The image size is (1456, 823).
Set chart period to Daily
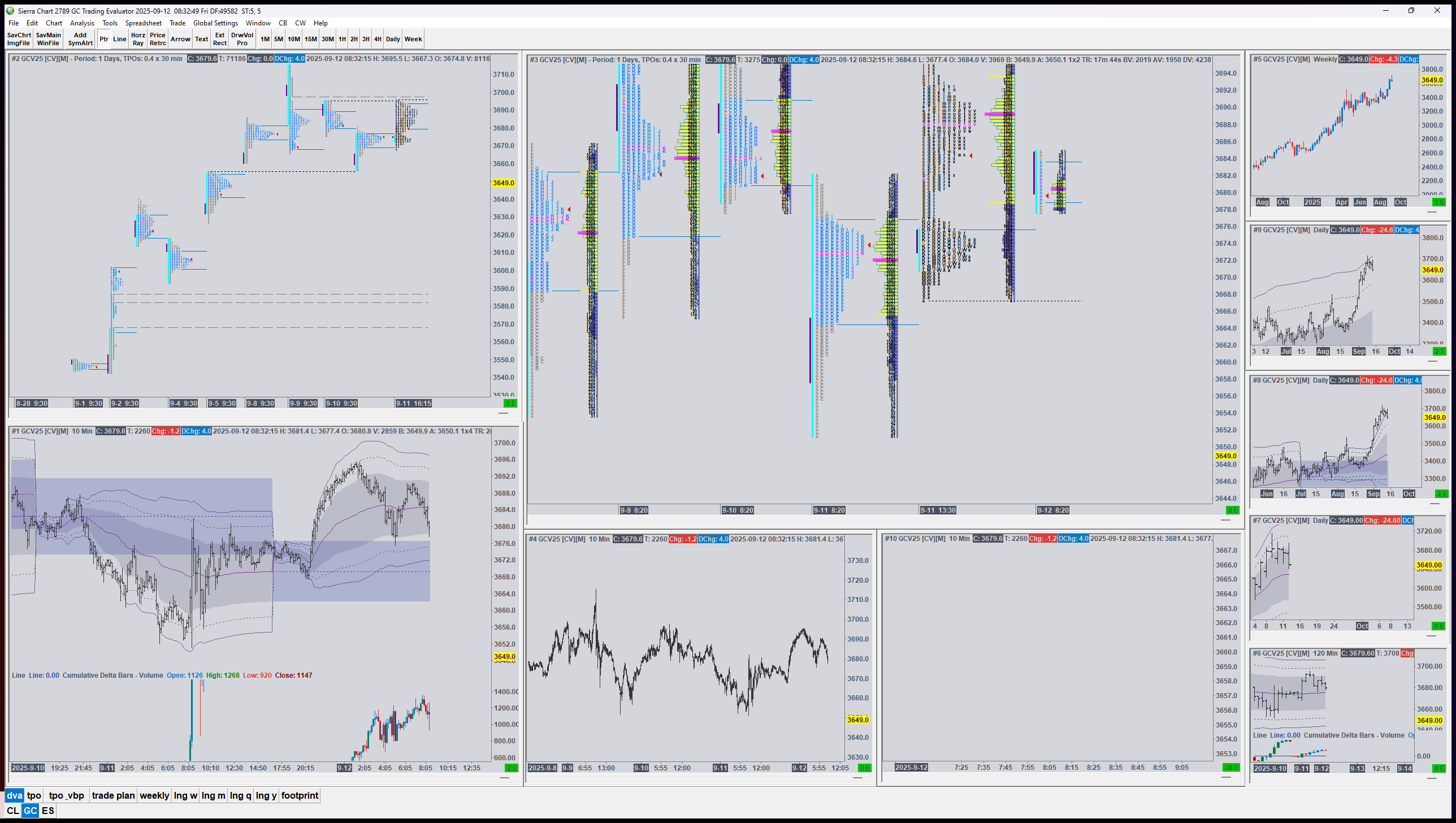pyautogui.click(x=393, y=39)
